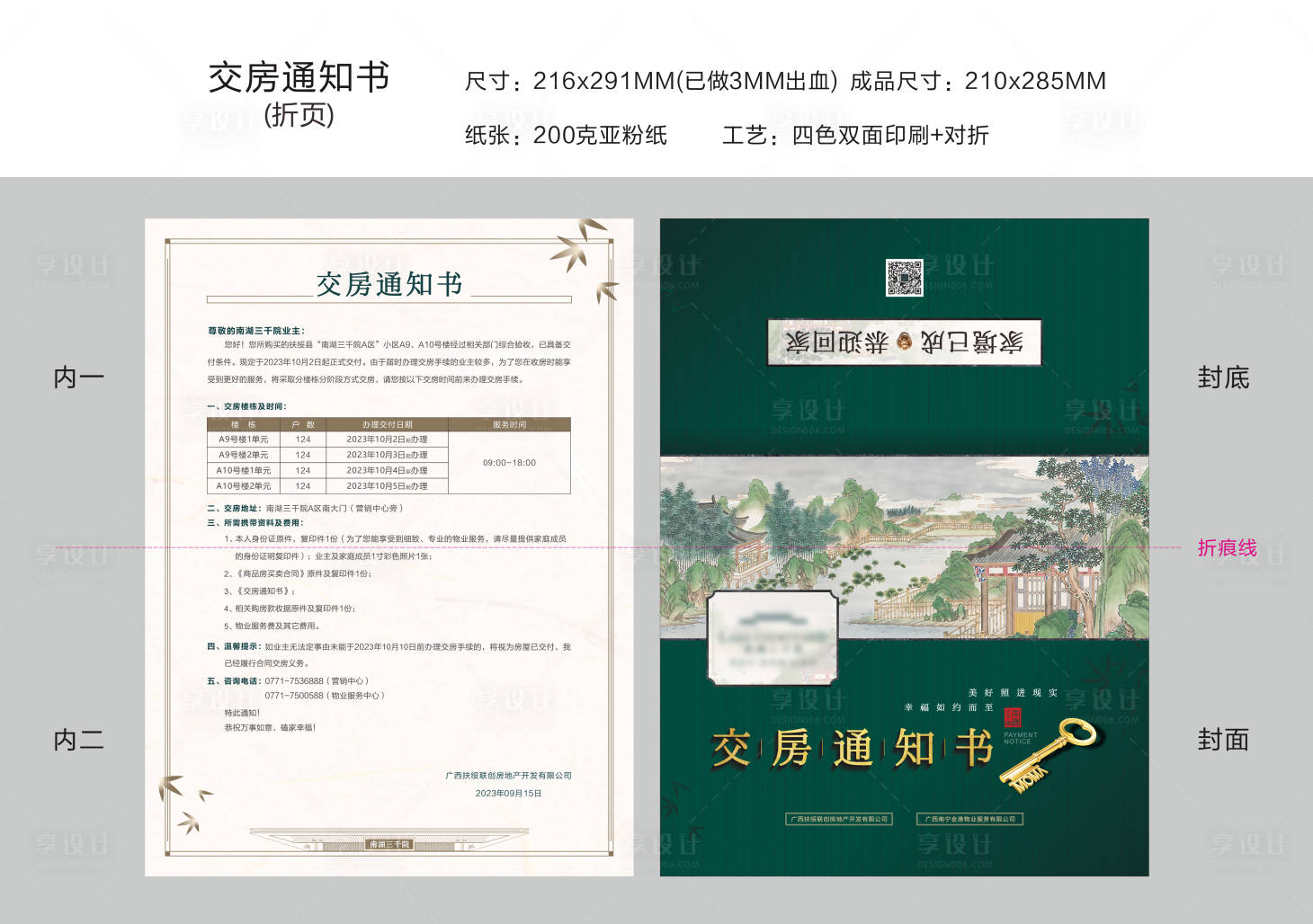
Task: Click the golden key graphic on cover
Action: [1050, 754]
